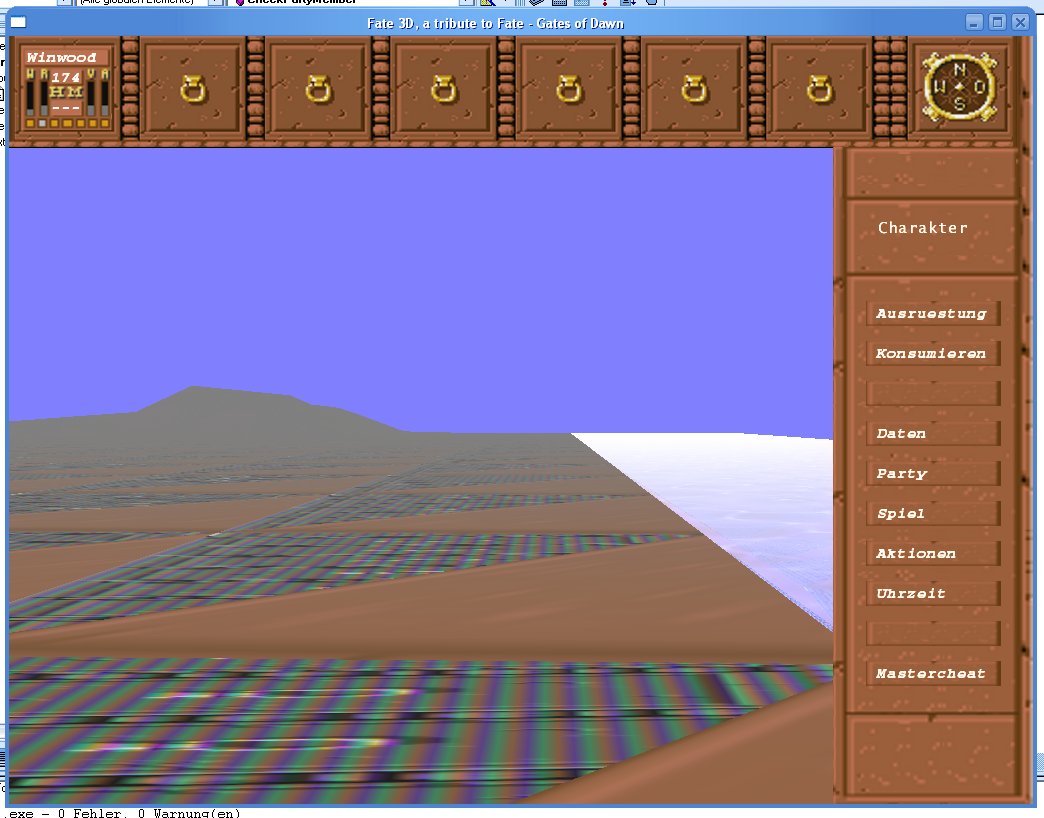This screenshot has width=1044, height=818.
Task: Open the third of the six ring slots
Action: point(443,88)
